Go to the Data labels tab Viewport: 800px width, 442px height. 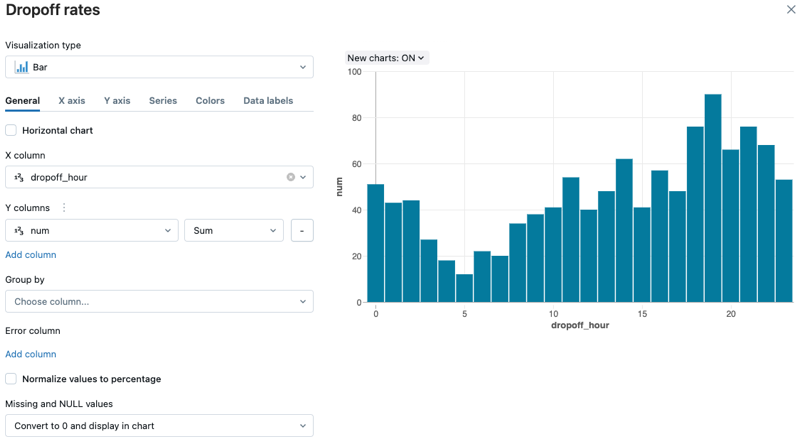(x=268, y=101)
